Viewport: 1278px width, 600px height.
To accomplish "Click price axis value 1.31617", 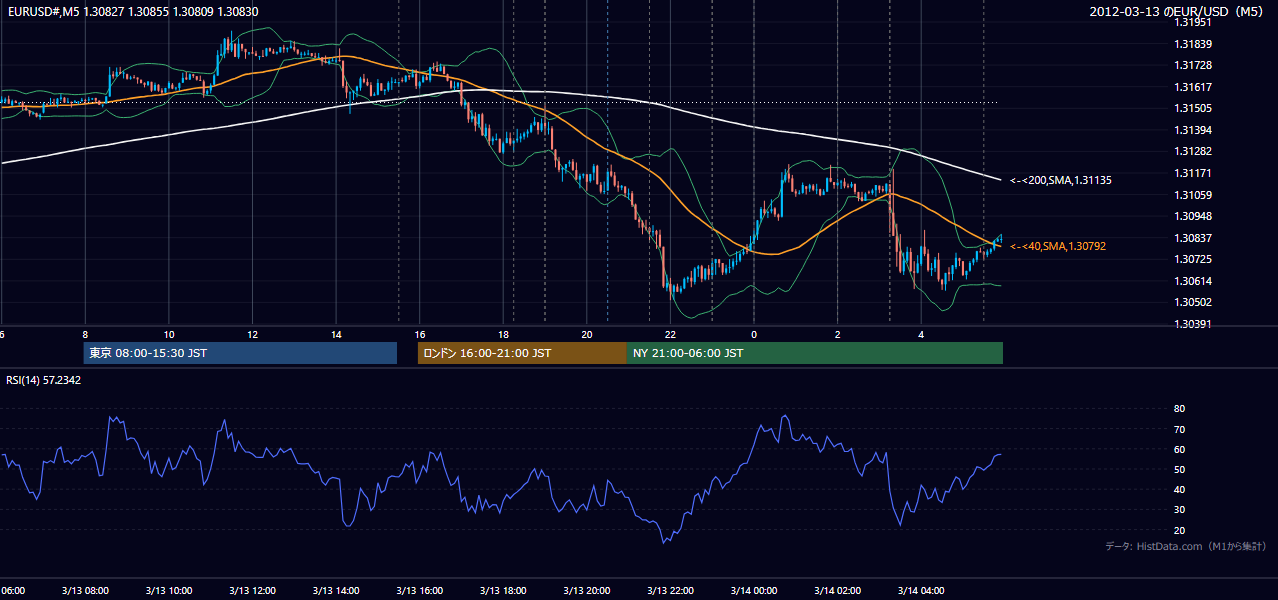I will (x=1193, y=87).
